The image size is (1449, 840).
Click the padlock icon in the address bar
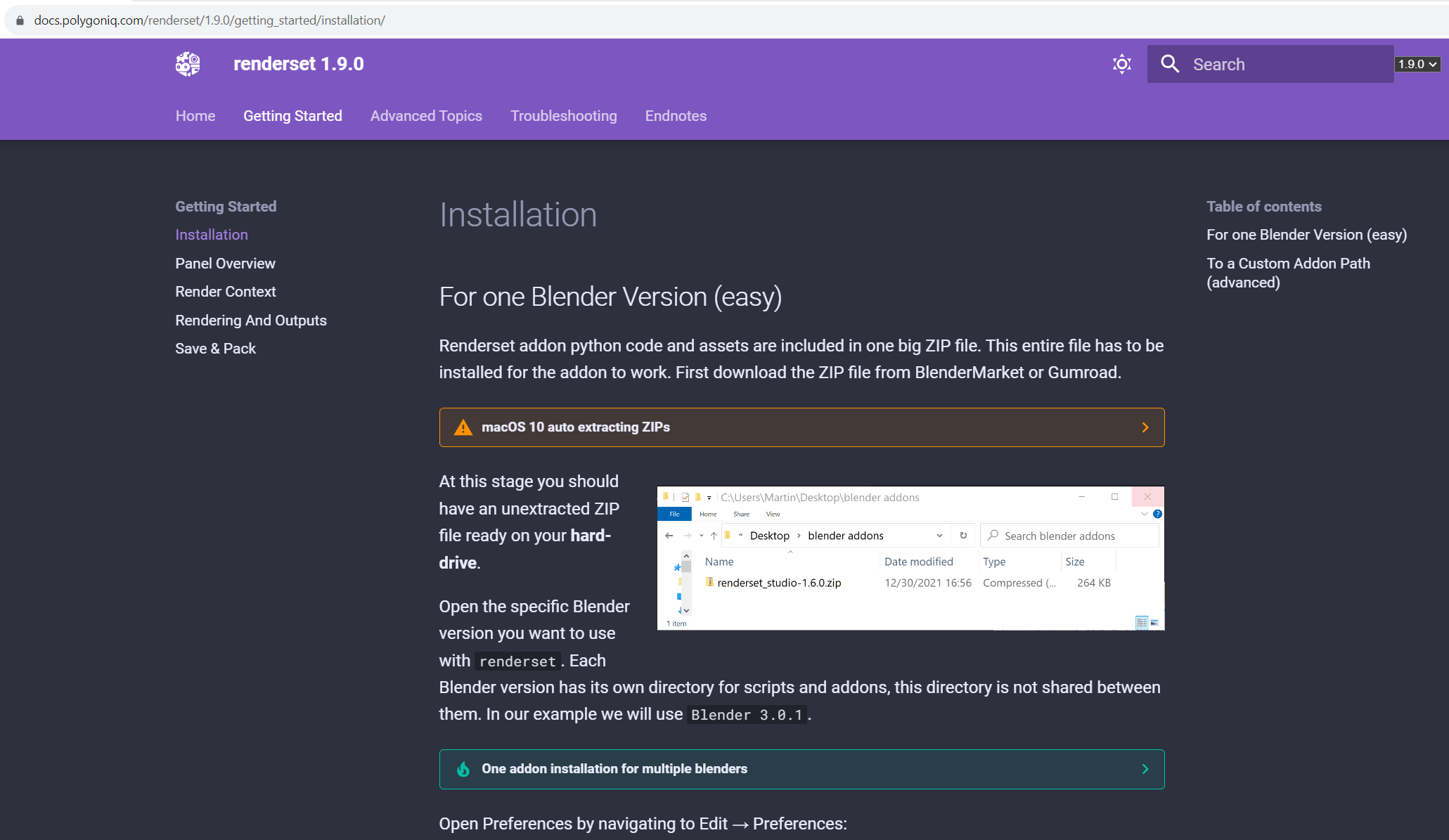(x=20, y=20)
